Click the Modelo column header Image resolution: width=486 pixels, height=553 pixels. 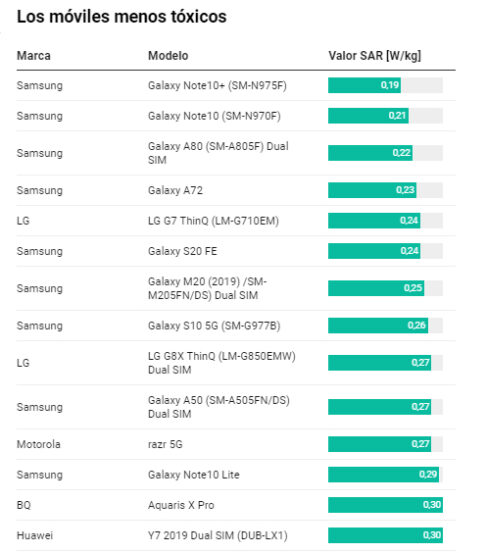click(168, 56)
